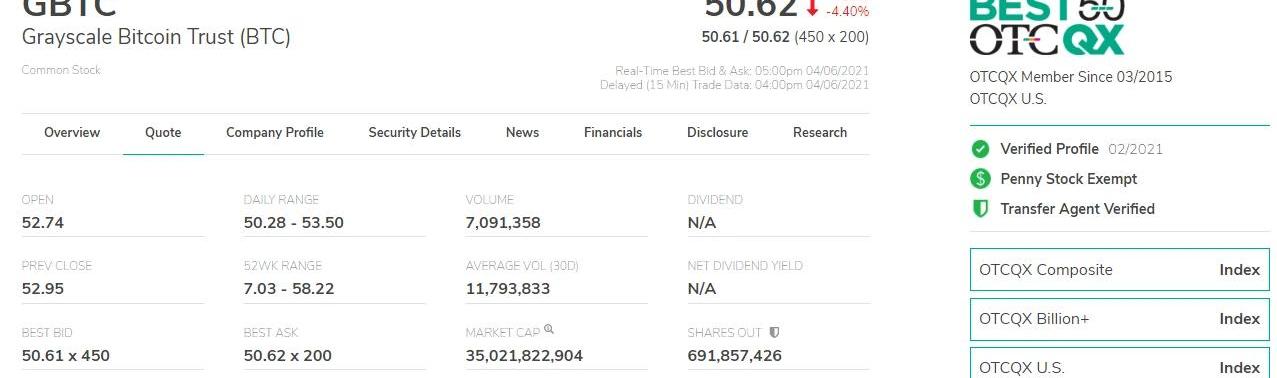The height and width of the screenshot is (378, 1277).
Task: Click the Transfer Agent Verified shield icon
Action: coord(980,209)
